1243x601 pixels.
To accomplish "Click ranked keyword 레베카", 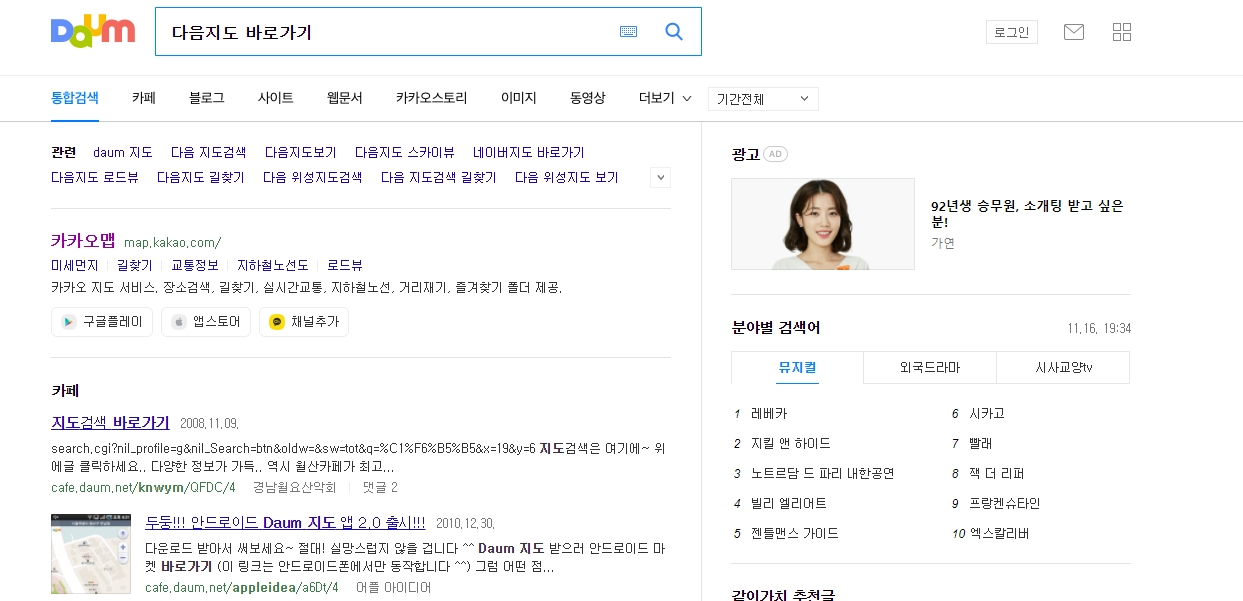I will tap(769, 414).
